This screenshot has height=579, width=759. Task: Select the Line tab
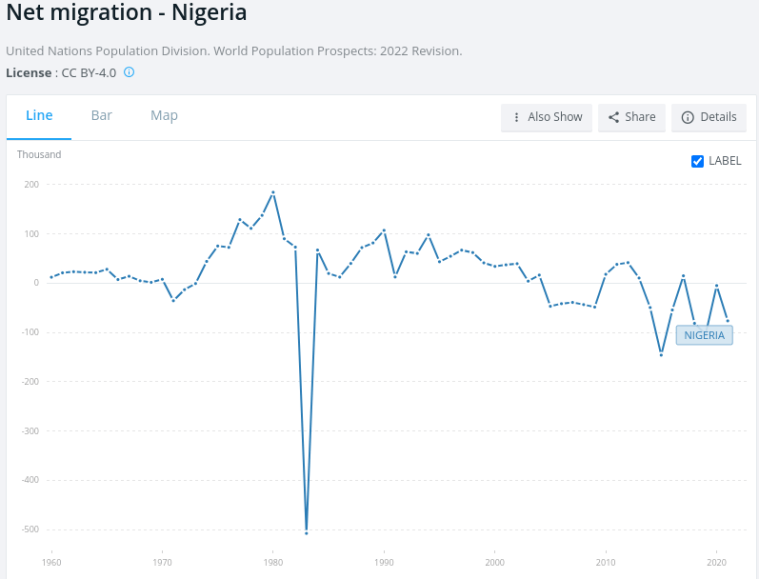pos(39,115)
